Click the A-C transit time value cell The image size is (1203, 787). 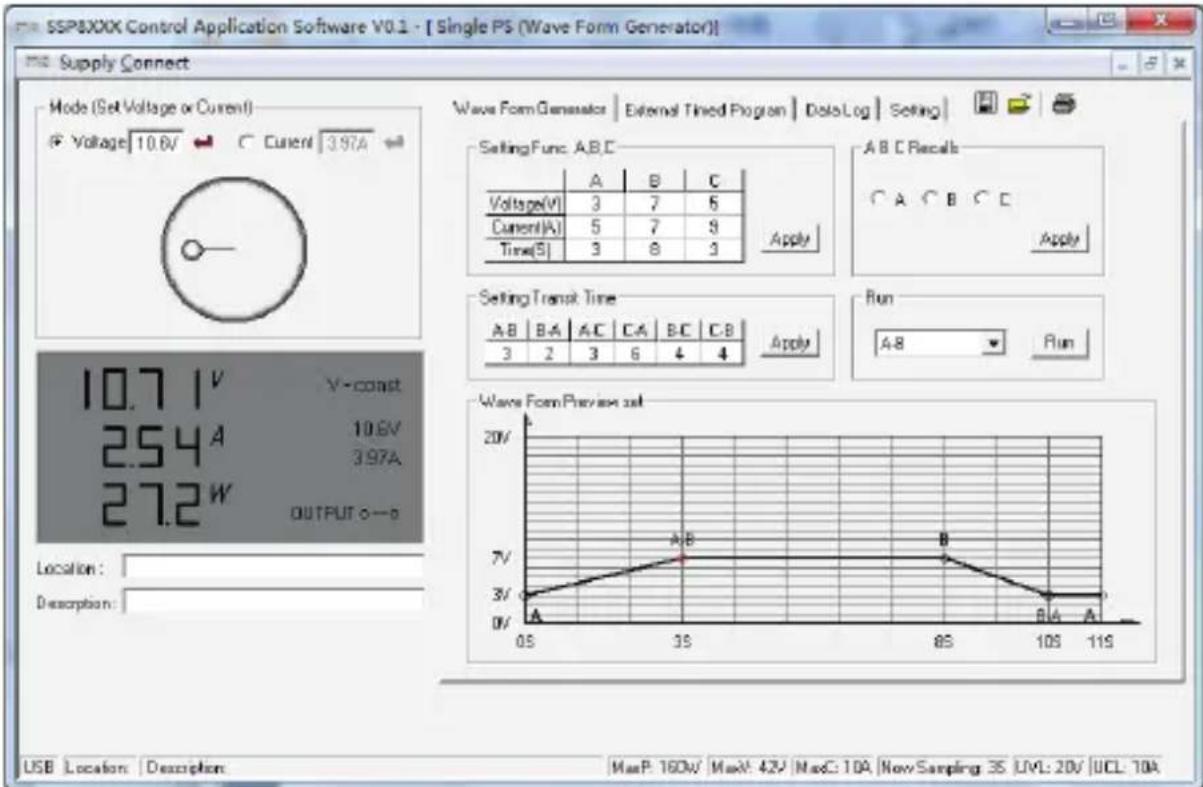593,354
